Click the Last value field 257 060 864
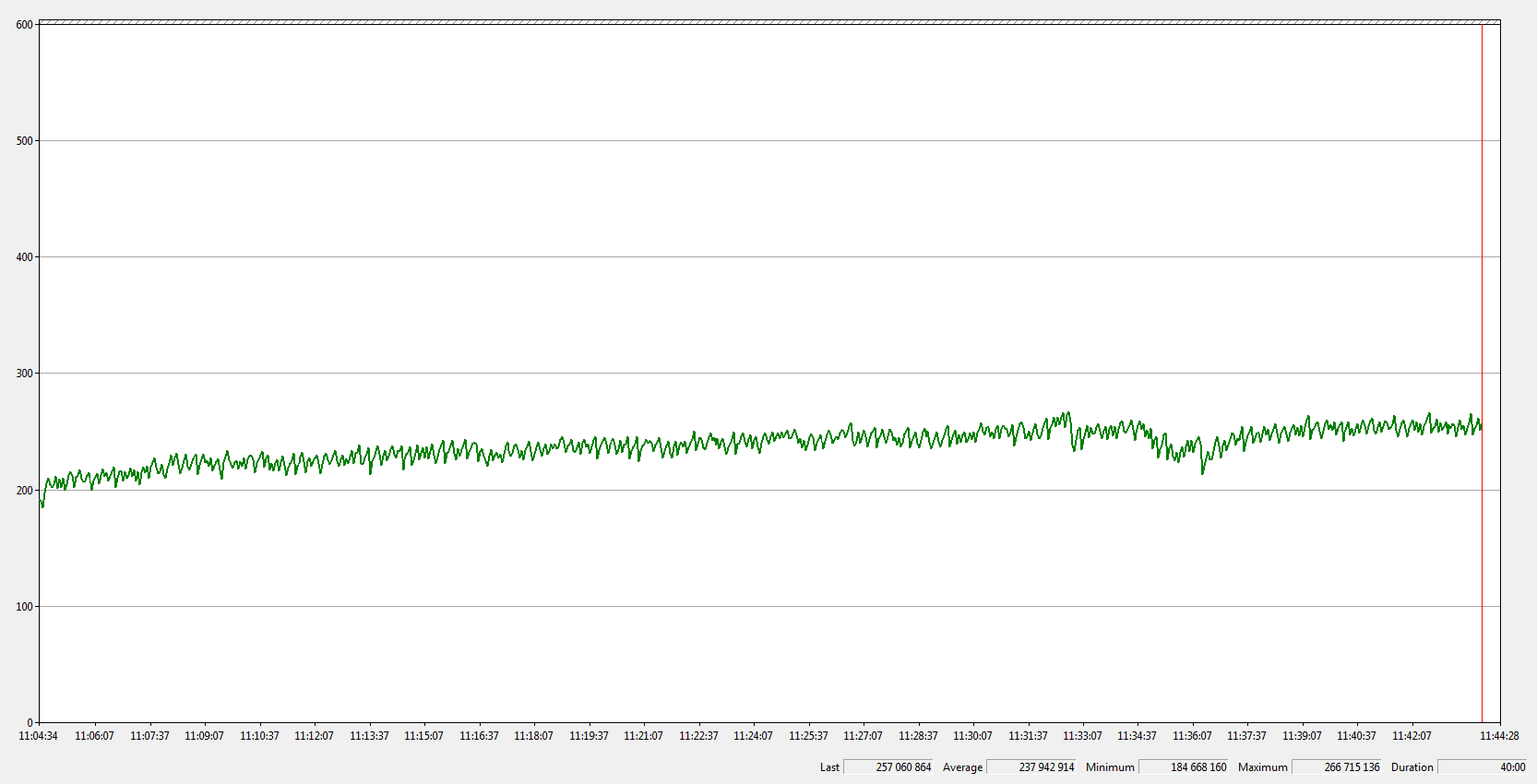Viewport: 1537px width, 784px height. 888,766
